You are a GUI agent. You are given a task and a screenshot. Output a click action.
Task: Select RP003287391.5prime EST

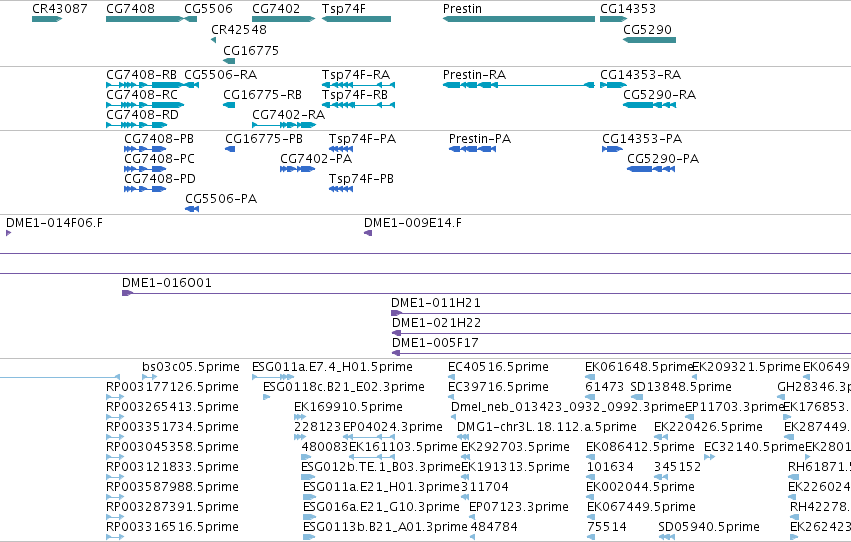pyautogui.click(x=115, y=517)
